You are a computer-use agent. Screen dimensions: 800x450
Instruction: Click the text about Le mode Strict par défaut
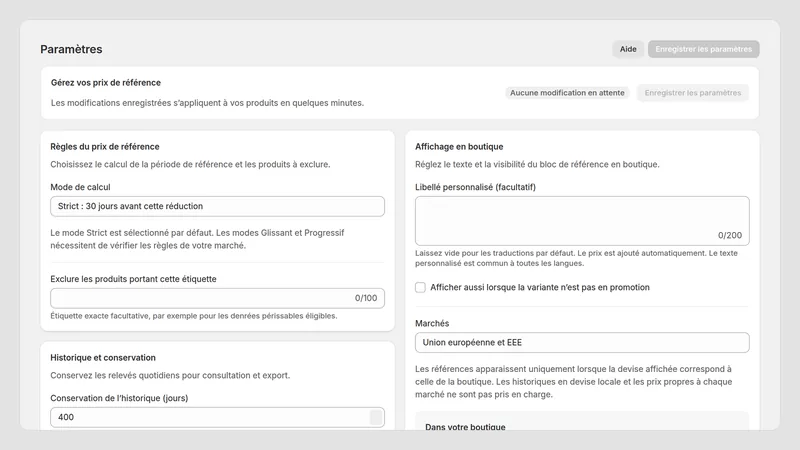pos(197,239)
